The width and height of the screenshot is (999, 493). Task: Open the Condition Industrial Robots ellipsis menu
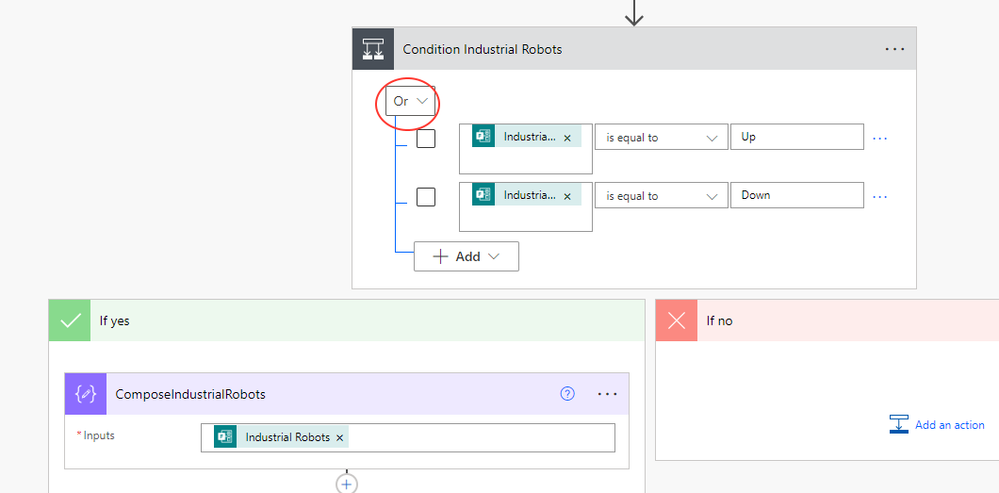coord(895,48)
